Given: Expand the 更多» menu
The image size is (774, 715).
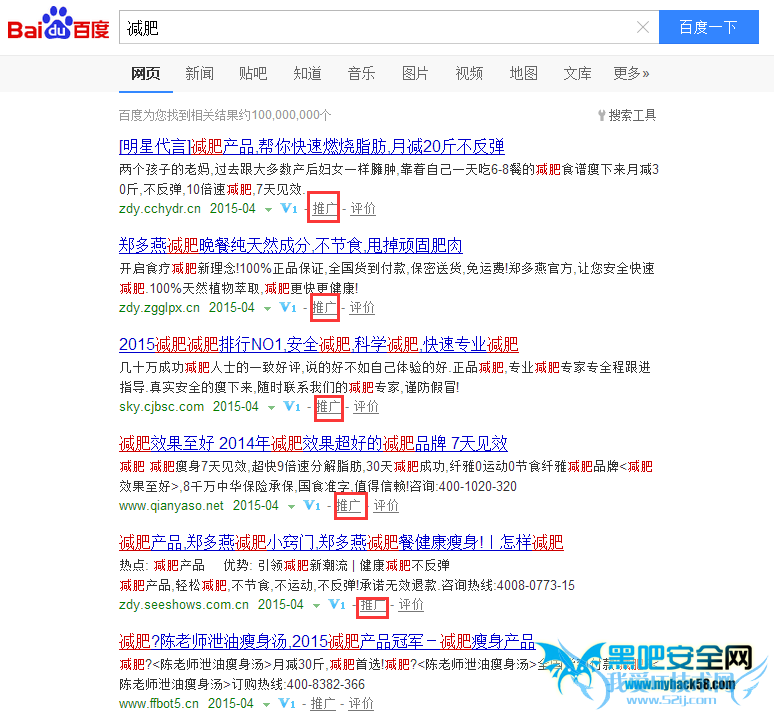Looking at the screenshot, I should click(631, 74).
